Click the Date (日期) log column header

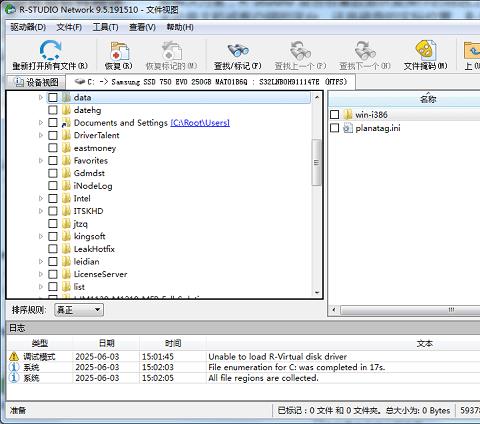[x=106, y=343]
